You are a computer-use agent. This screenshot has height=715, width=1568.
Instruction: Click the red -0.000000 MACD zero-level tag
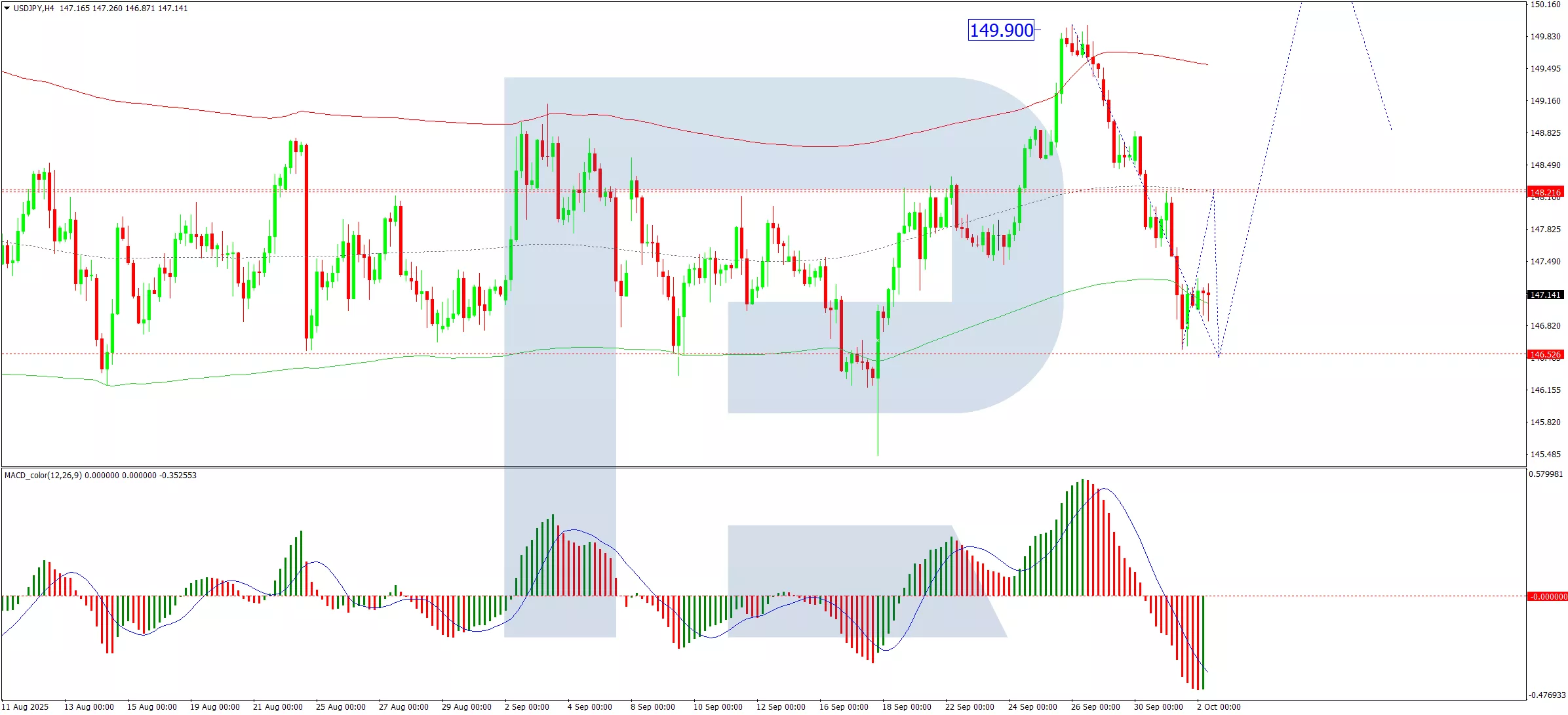click(1547, 597)
